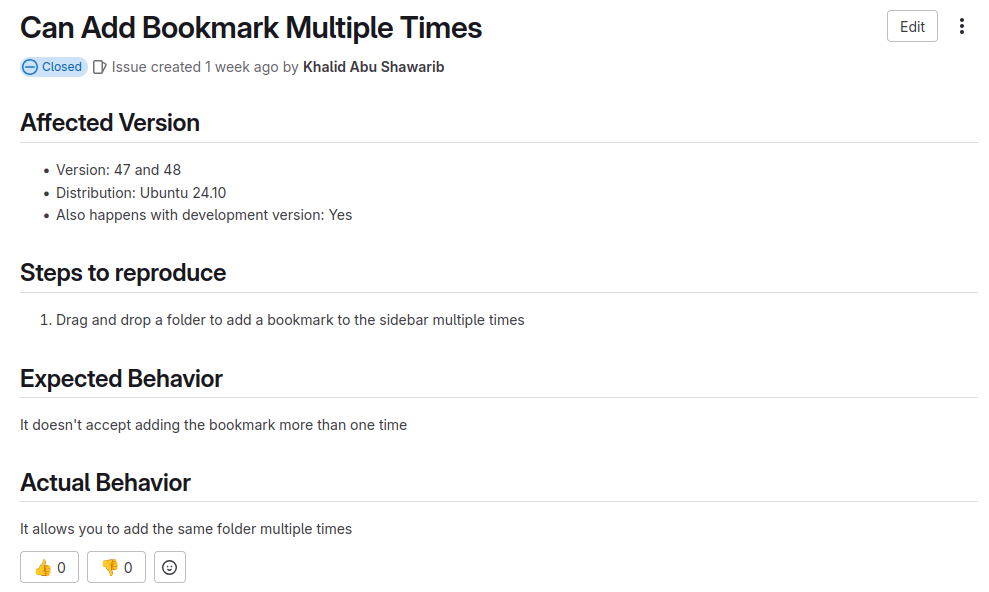The width and height of the screenshot is (989, 592).
Task: Click the 'Distribution: Ubuntu 24.10' list item
Action: coord(141,193)
